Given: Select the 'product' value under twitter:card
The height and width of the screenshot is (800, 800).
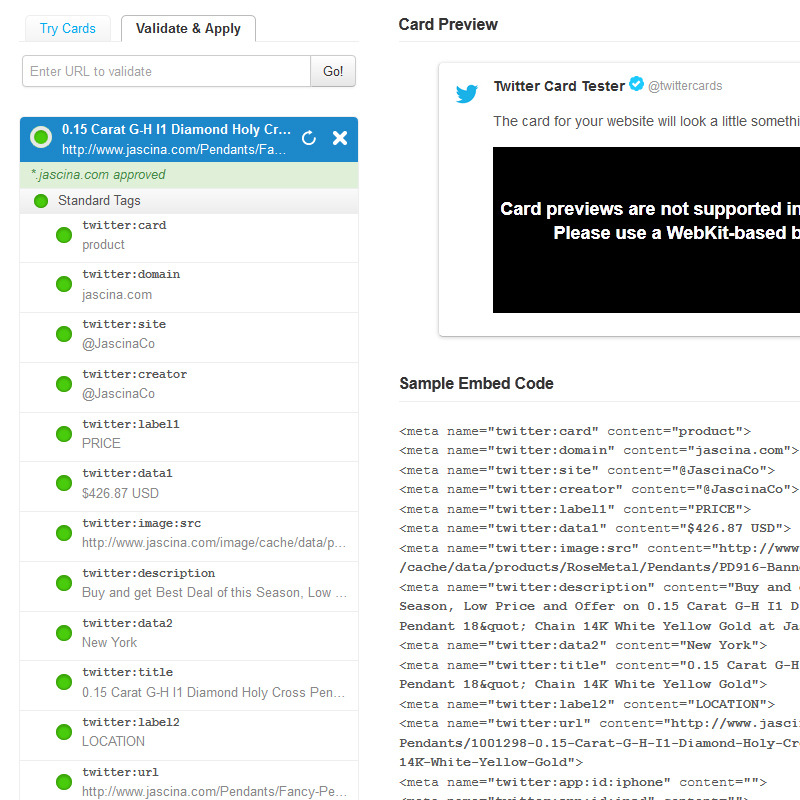Looking at the screenshot, I should 103,245.
